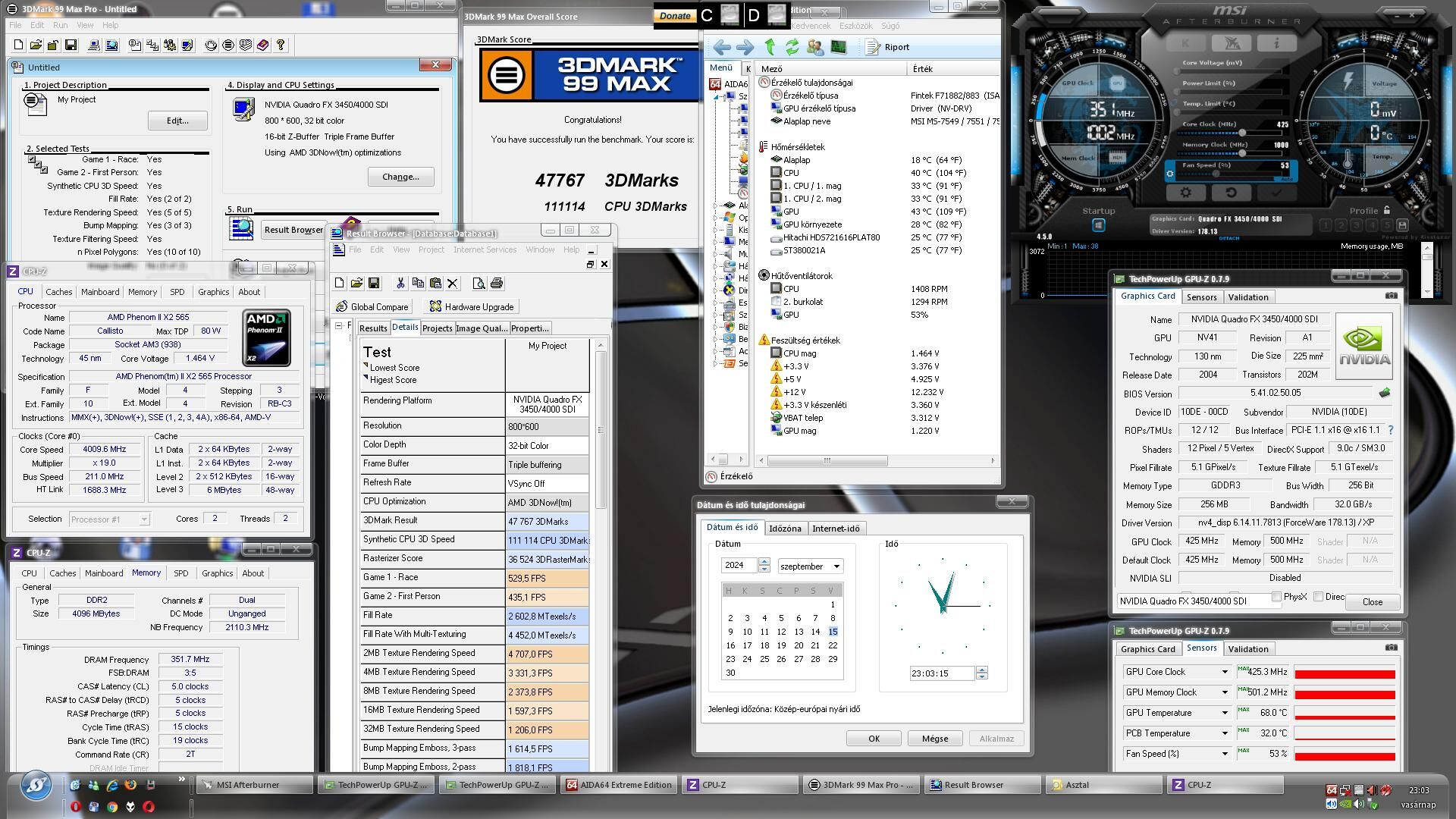The height and width of the screenshot is (819, 1456).
Task: Click New project icon in 3DMark toolbar
Action: click(19, 45)
